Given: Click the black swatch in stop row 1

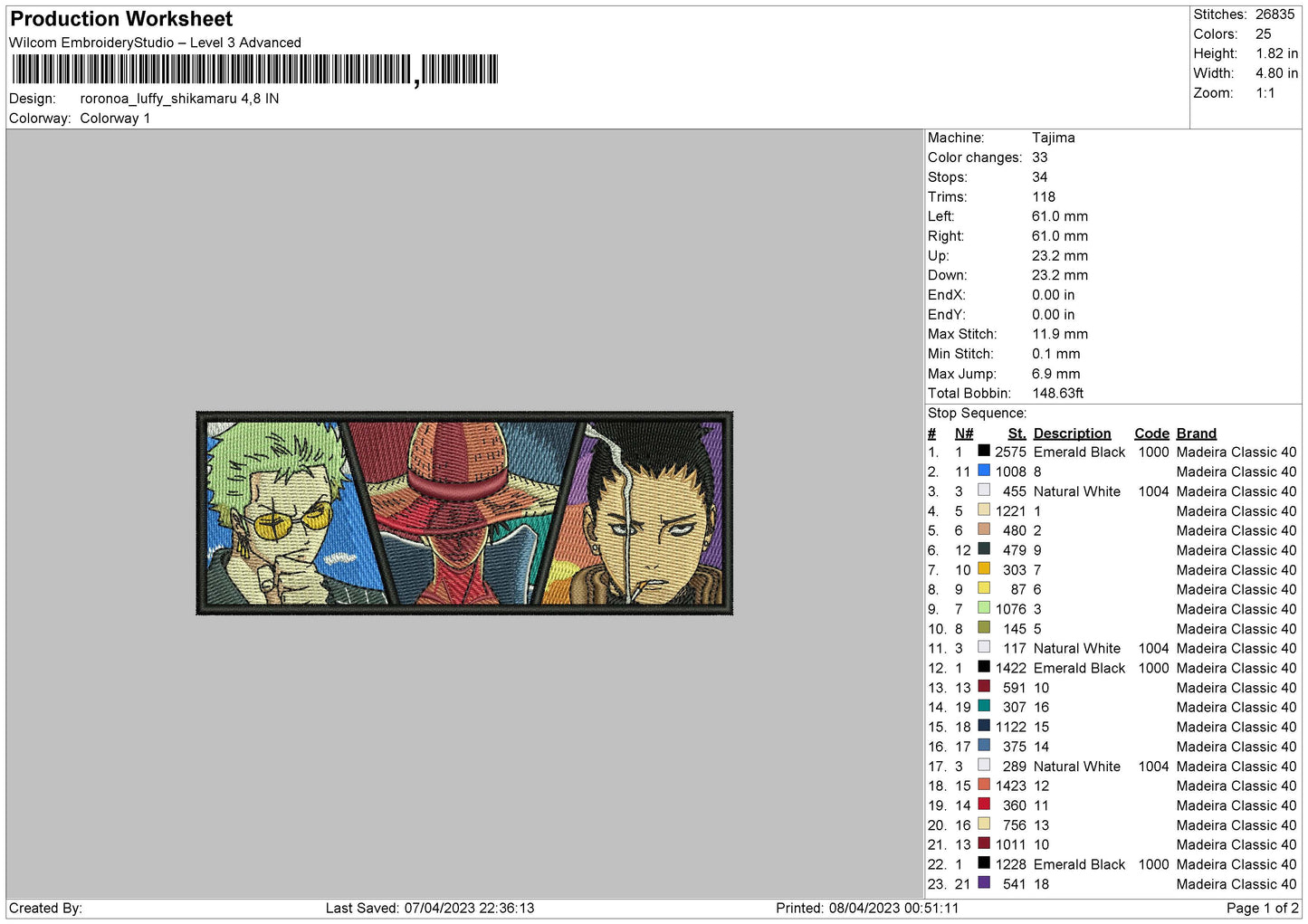Looking at the screenshot, I should (x=984, y=451).
